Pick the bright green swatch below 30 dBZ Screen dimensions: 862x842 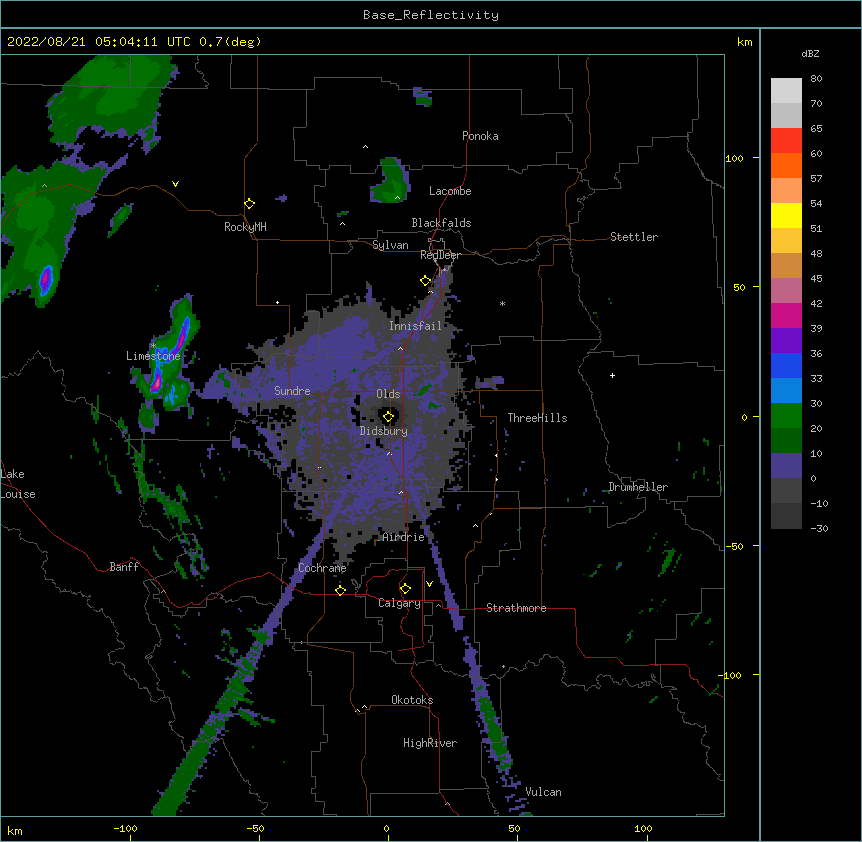[786, 416]
